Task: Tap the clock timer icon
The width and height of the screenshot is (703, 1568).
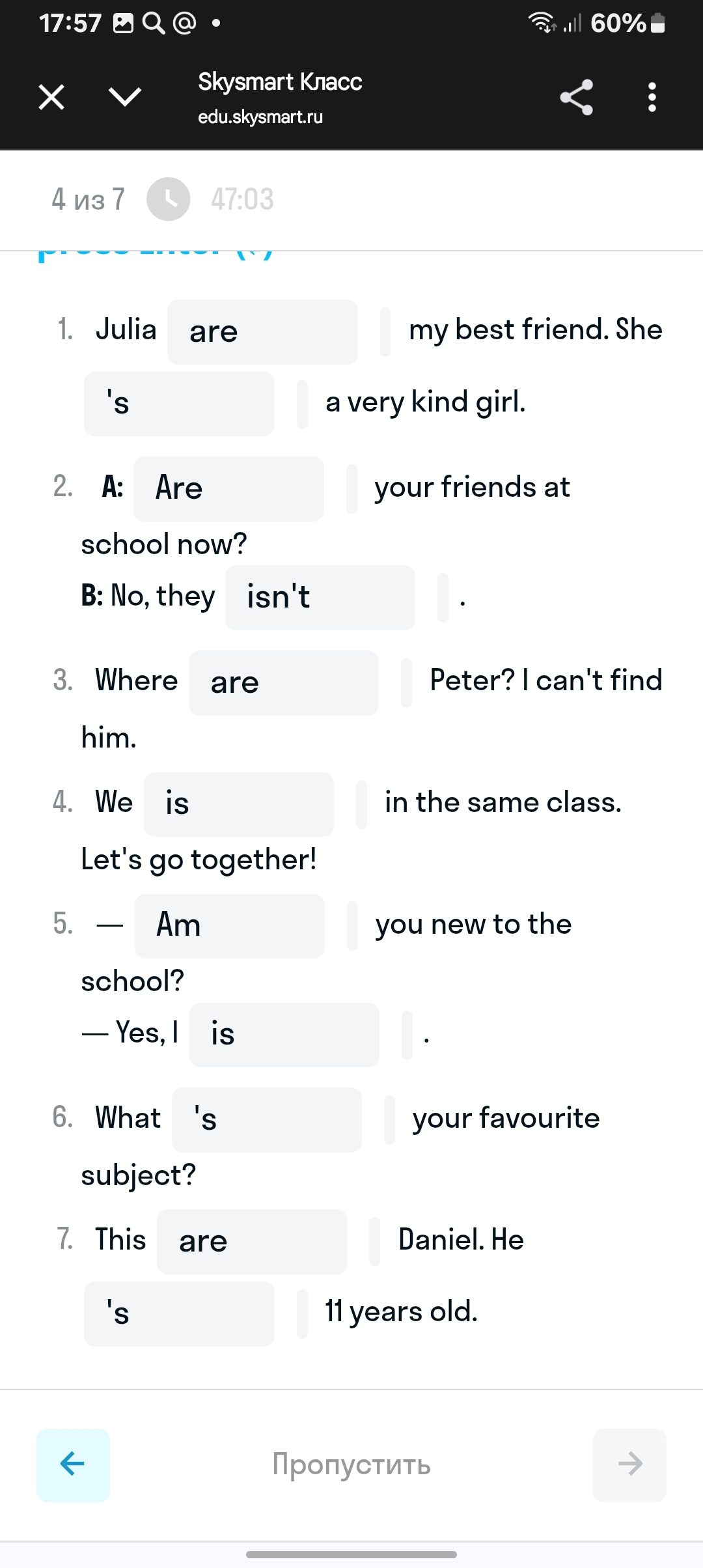Action: [x=168, y=199]
